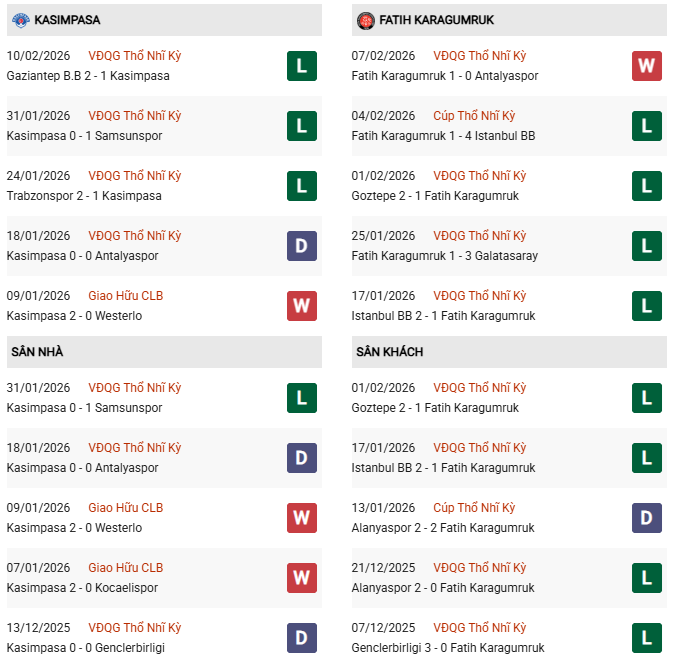The height and width of the screenshot is (669, 673).
Task: Click the L badge for Karagumruk 1-4 Istanbul BB
Action: coord(647,126)
